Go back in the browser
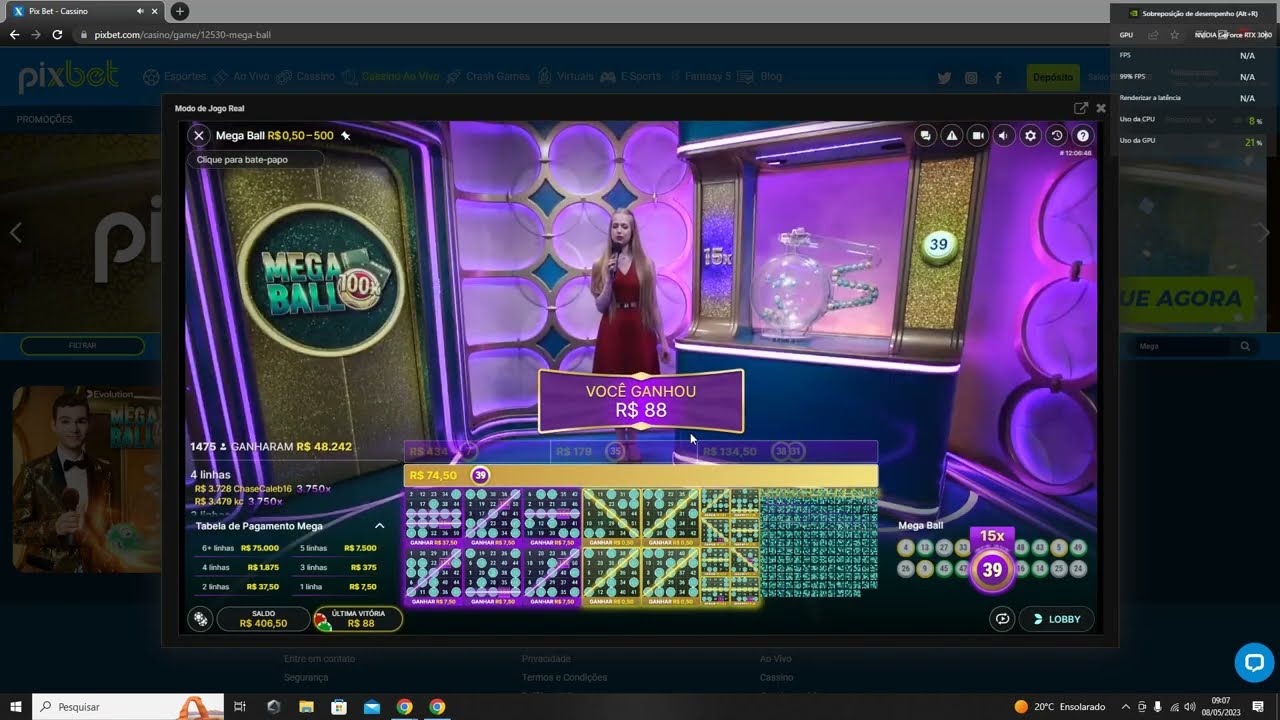Image resolution: width=1280 pixels, height=720 pixels. [x=14, y=34]
